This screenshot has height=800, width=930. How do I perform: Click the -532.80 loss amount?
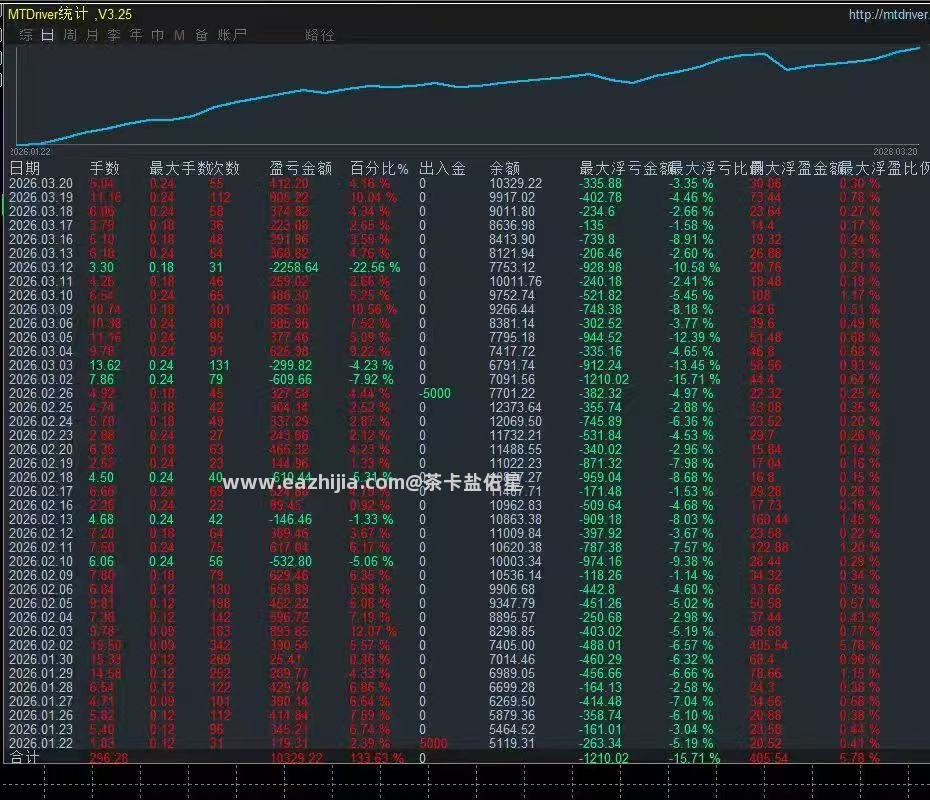pos(290,562)
